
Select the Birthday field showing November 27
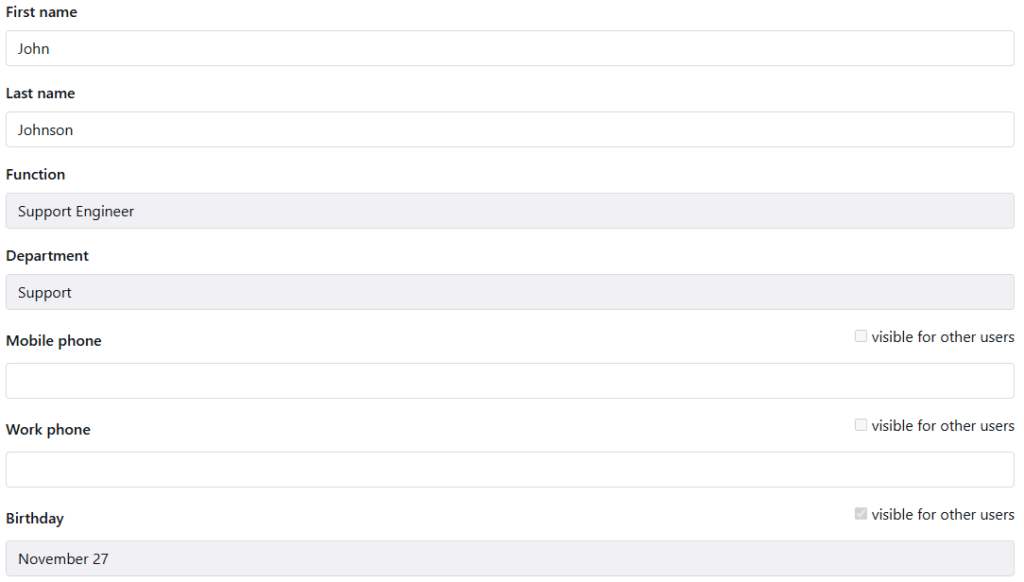(510, 559)
